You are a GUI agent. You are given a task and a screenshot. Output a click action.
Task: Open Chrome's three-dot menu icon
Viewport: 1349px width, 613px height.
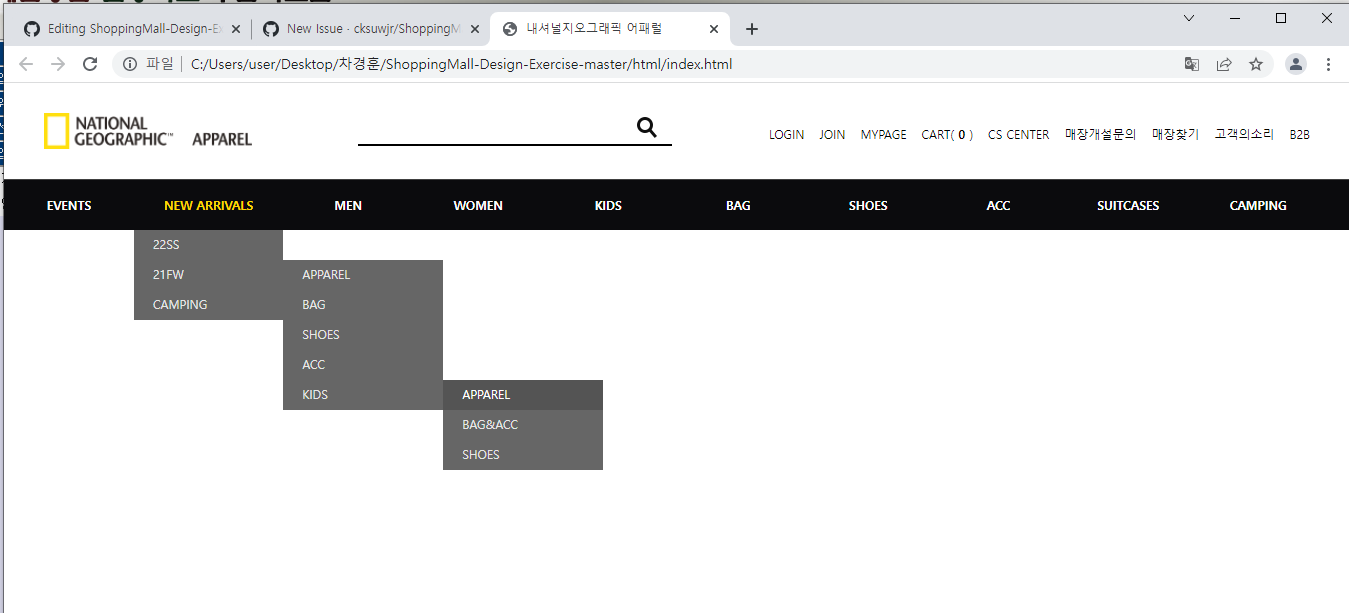click(x=1328, y=63)
